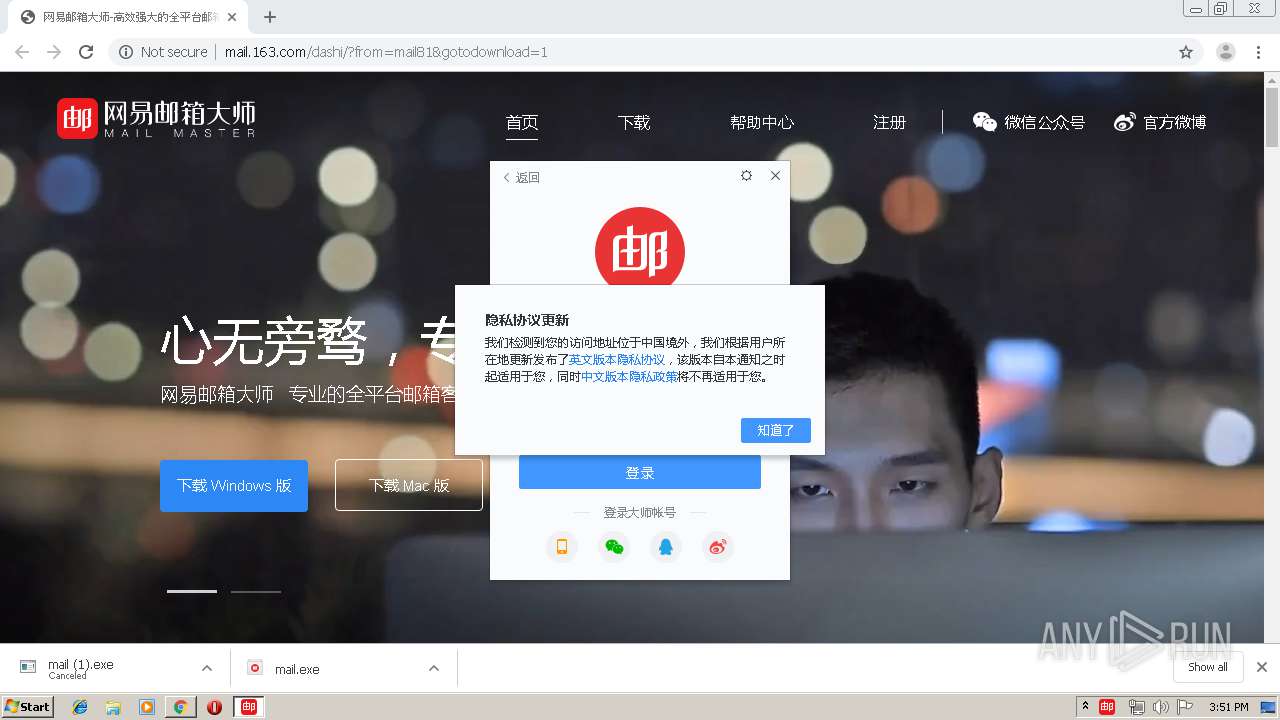Screen dimensions: 1280x720
Task: Launch Internet Explorer from taskbar
Action: tap(80, 707)
